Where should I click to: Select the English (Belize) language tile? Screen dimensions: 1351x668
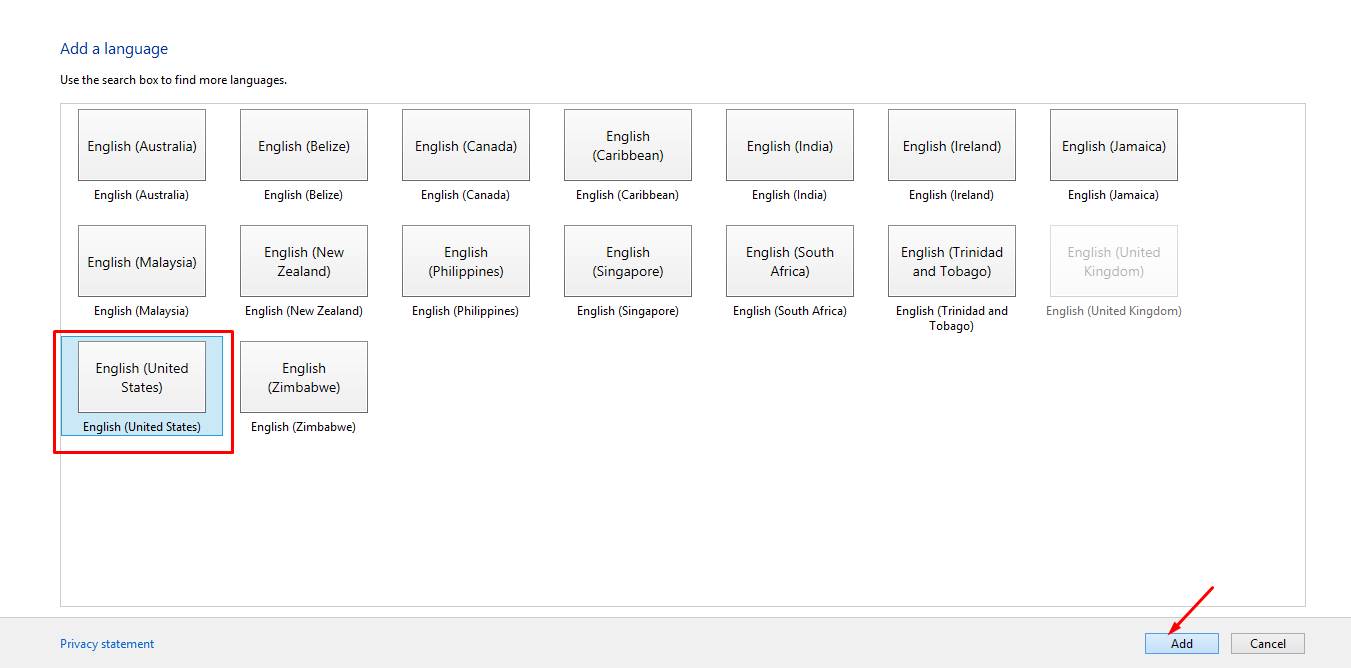pyautogui.click(x=304, y=146)
